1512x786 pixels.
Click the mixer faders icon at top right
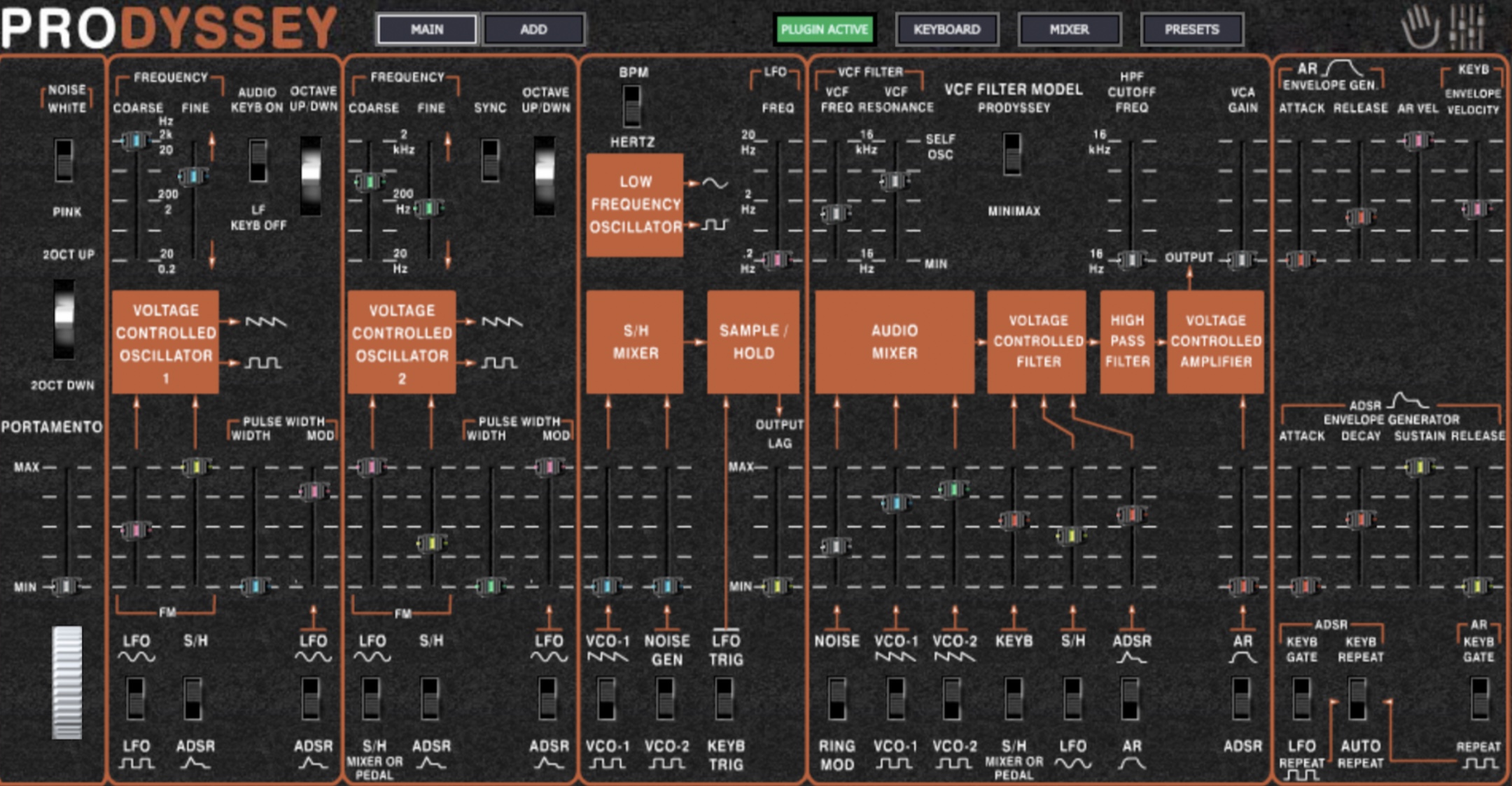1468,27
